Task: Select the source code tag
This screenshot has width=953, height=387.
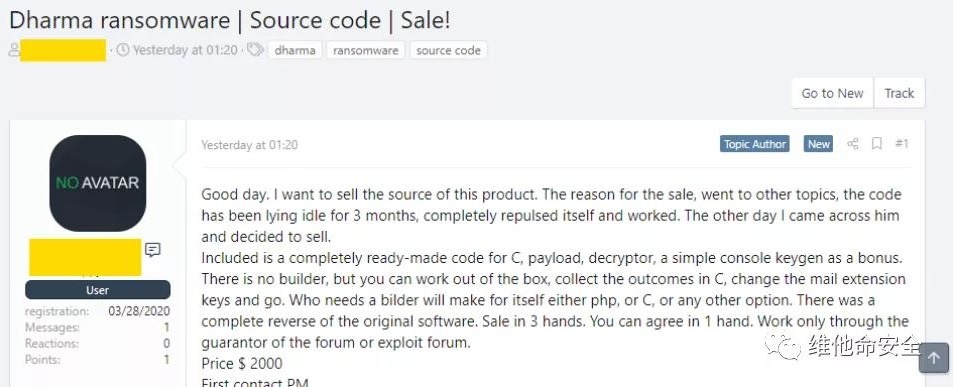Action: click(x=449, y=50)
